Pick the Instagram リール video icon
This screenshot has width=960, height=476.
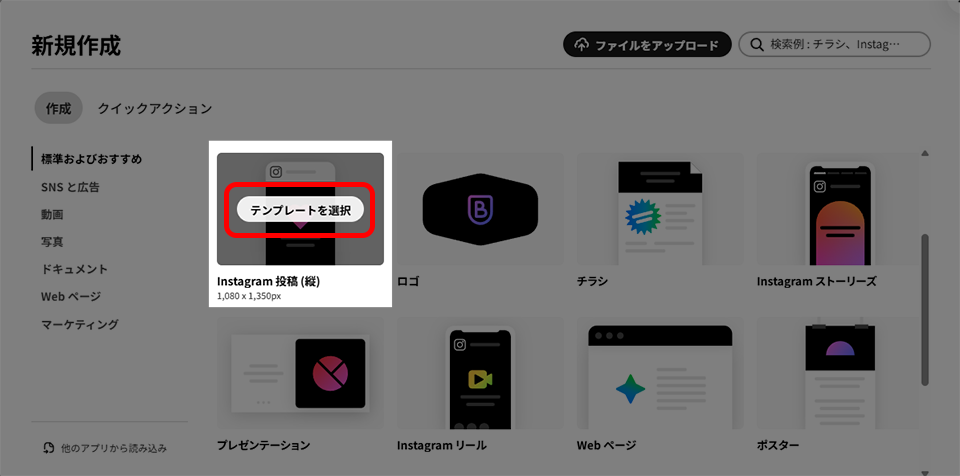(480, 378)
